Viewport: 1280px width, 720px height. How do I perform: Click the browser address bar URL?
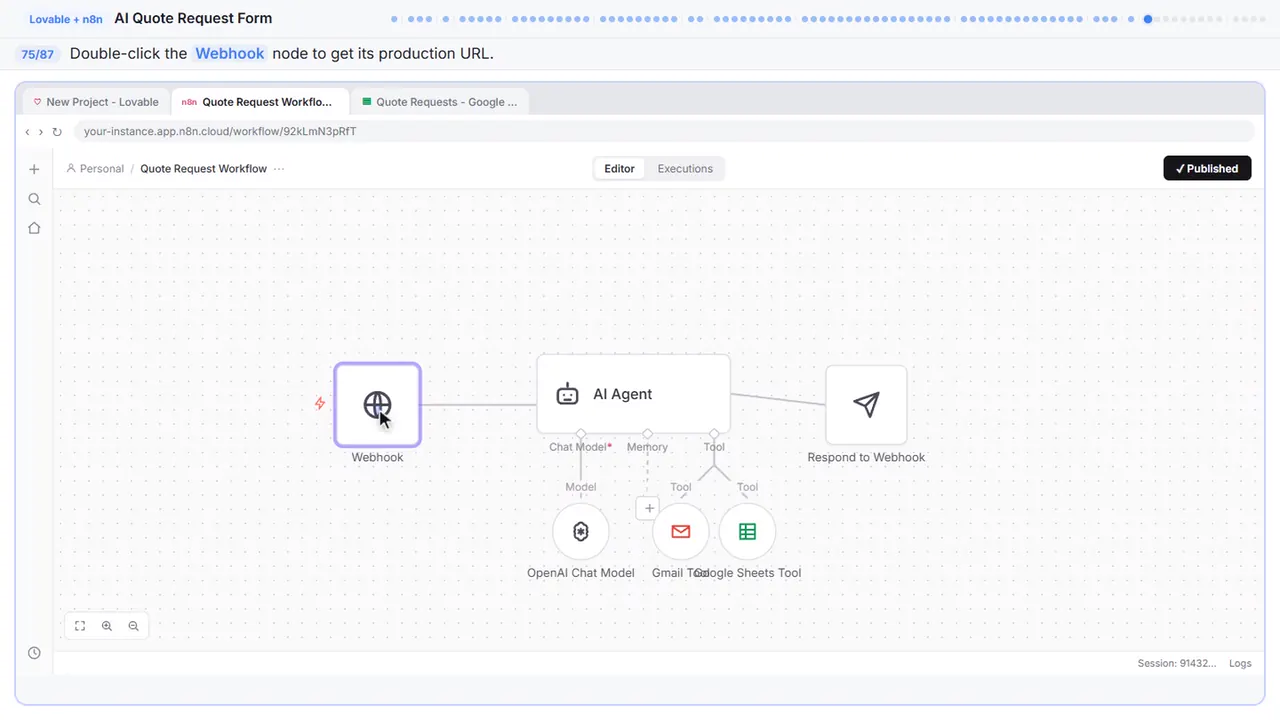[x=220, y=132]
